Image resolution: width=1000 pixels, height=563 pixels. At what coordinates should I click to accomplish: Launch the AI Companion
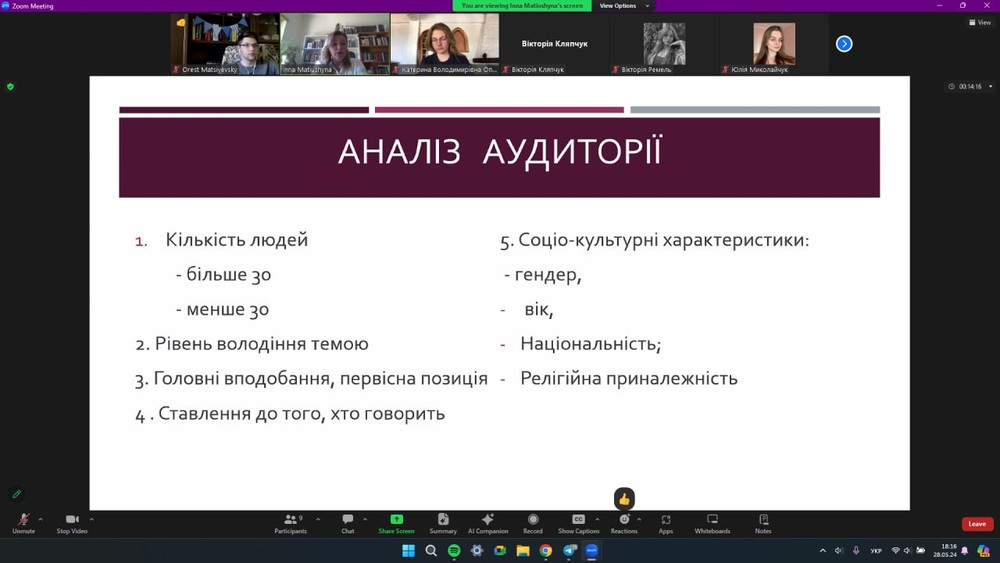(x=488, y=523)
